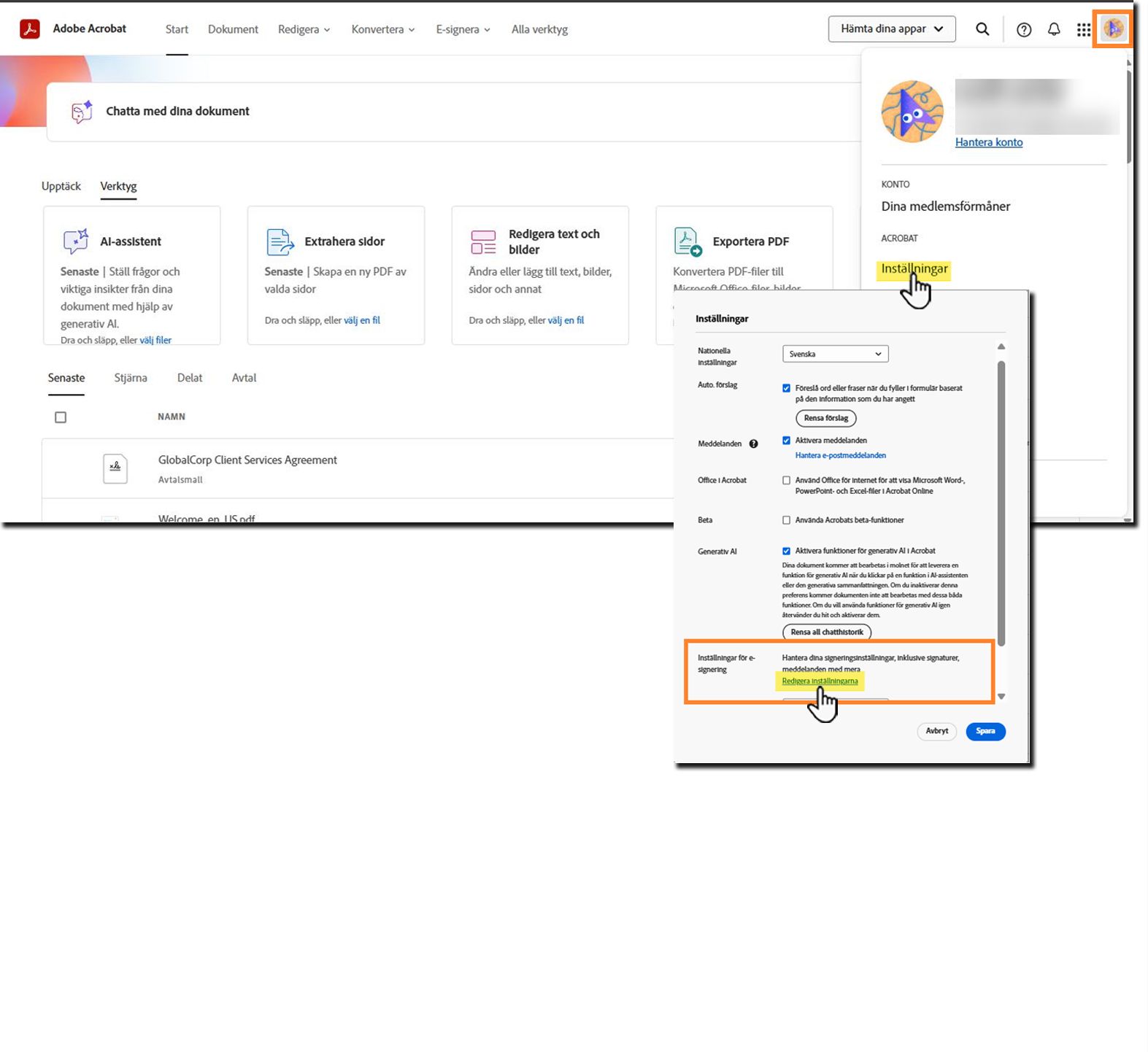Click the Extrahera sidor tool icon
This screenshot has width=1148, height=1052.
click(280, 241)
